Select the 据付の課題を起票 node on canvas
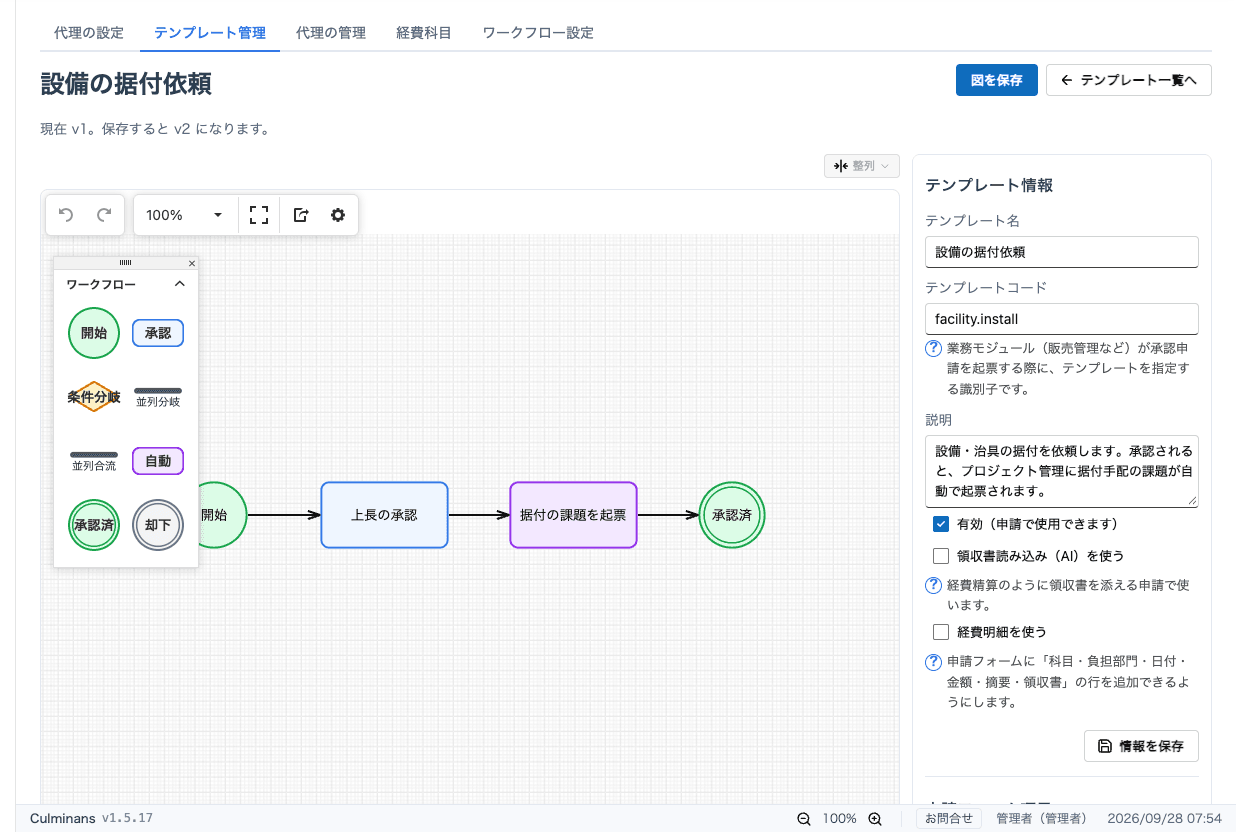 [x=573, y=515]
